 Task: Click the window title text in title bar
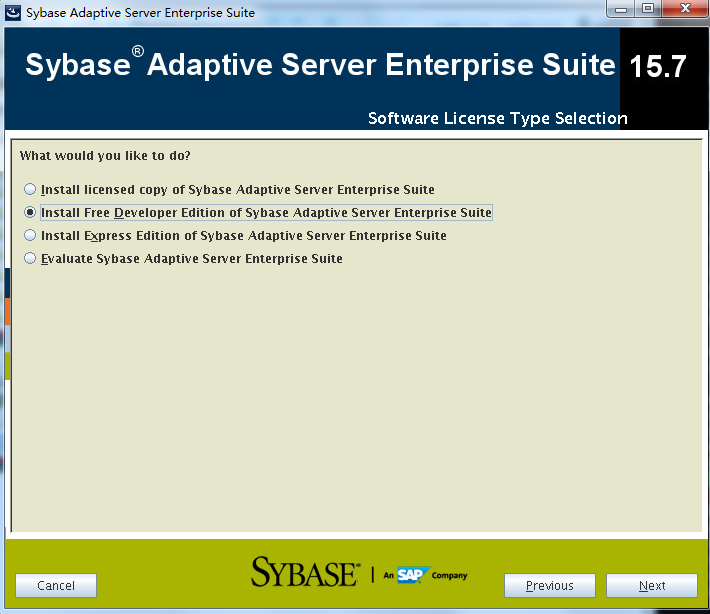coord(140,13)
